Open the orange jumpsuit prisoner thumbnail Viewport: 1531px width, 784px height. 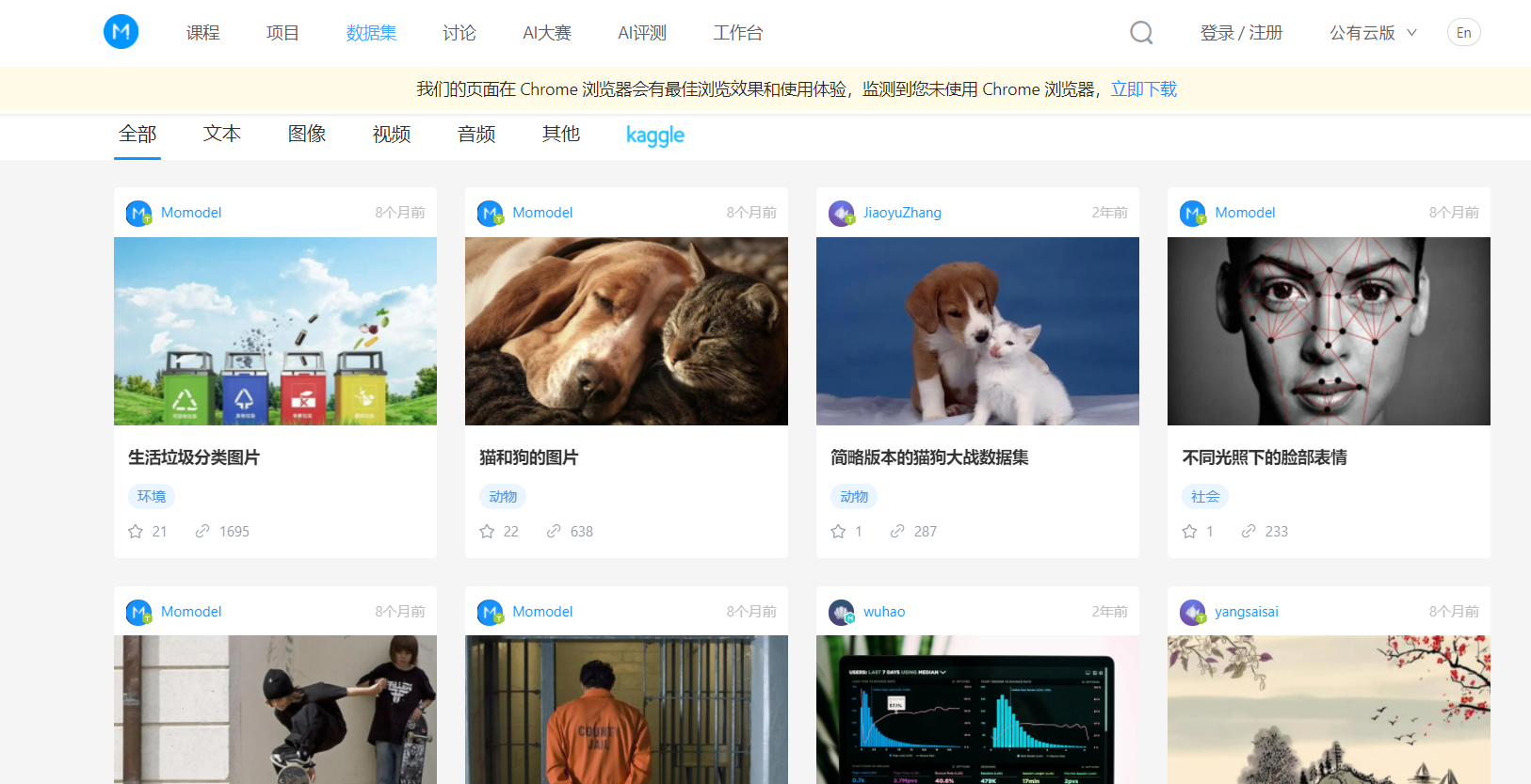pyautogui.click(x=626, y=710)
